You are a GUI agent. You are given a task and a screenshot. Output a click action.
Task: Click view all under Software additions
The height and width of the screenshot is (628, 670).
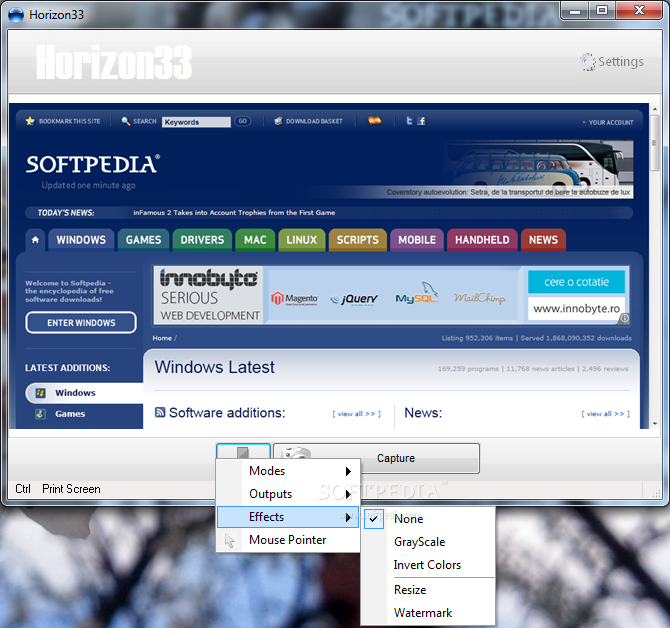click(356, 414)
